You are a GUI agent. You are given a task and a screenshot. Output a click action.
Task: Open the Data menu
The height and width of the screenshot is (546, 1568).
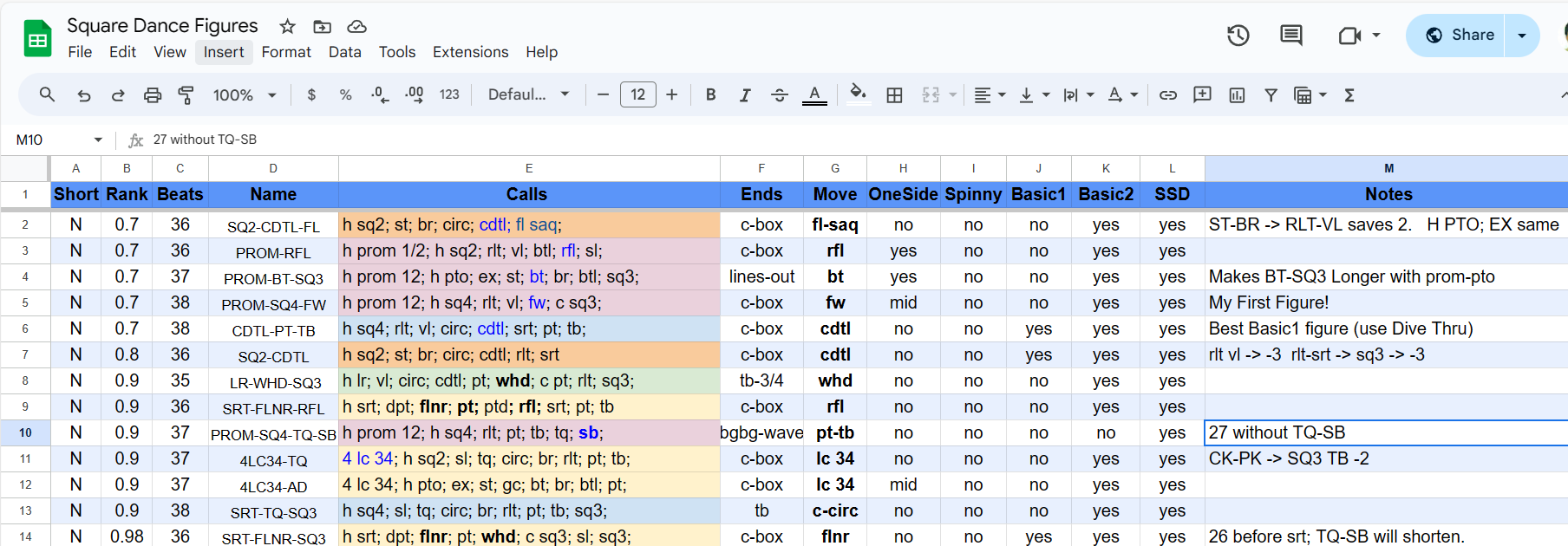pyautogui.click(x=344, y=52)
